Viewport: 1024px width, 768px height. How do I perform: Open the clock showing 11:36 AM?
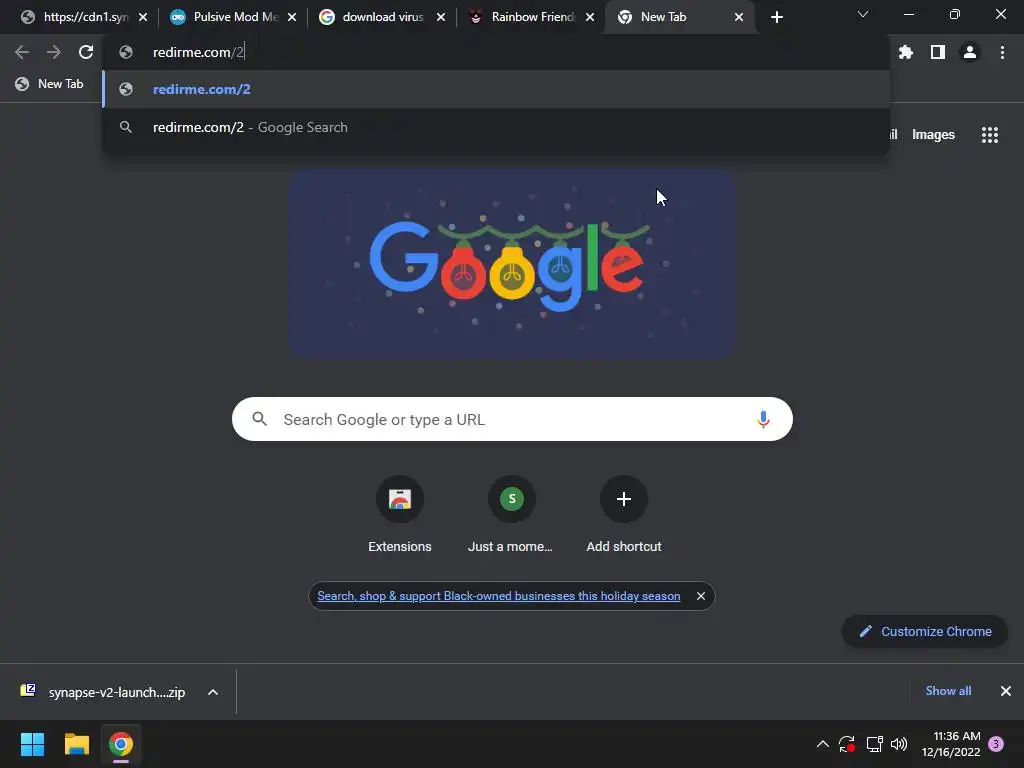(951, 744)
